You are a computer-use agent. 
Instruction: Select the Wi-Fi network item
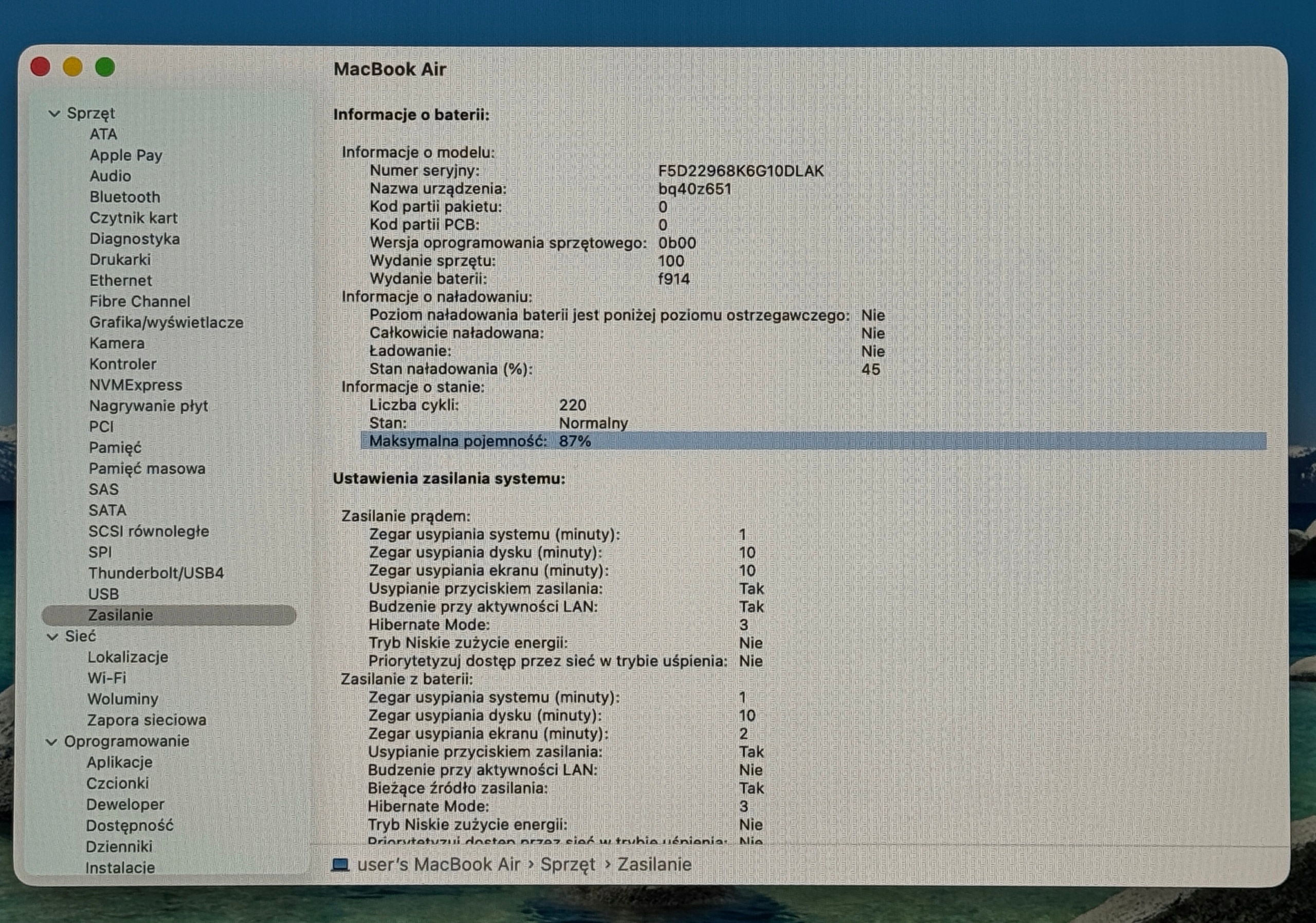(x=106, y=678)
